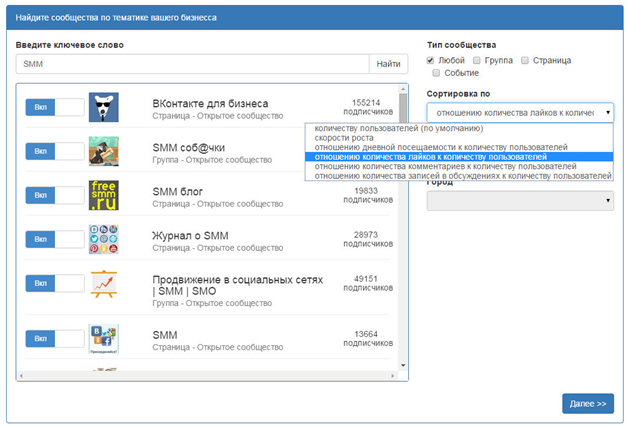Viewport: 628px width, 427px height.
Task: Select отношению количества лайков sort option
Action: point(459,157)
